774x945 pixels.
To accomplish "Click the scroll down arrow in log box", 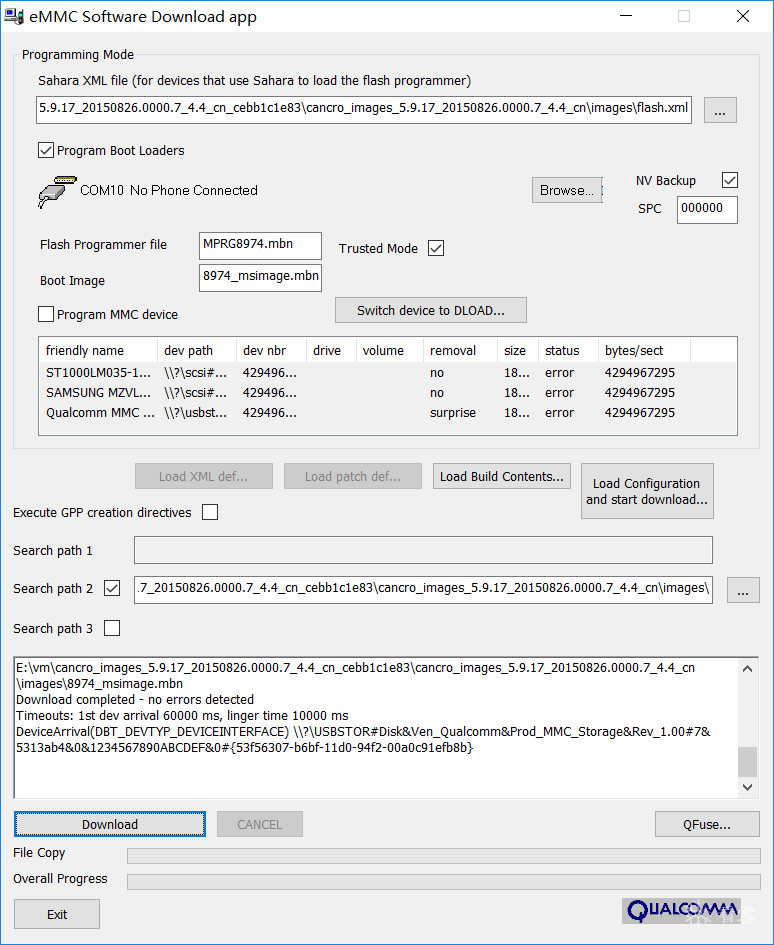I will click(747, 787).
